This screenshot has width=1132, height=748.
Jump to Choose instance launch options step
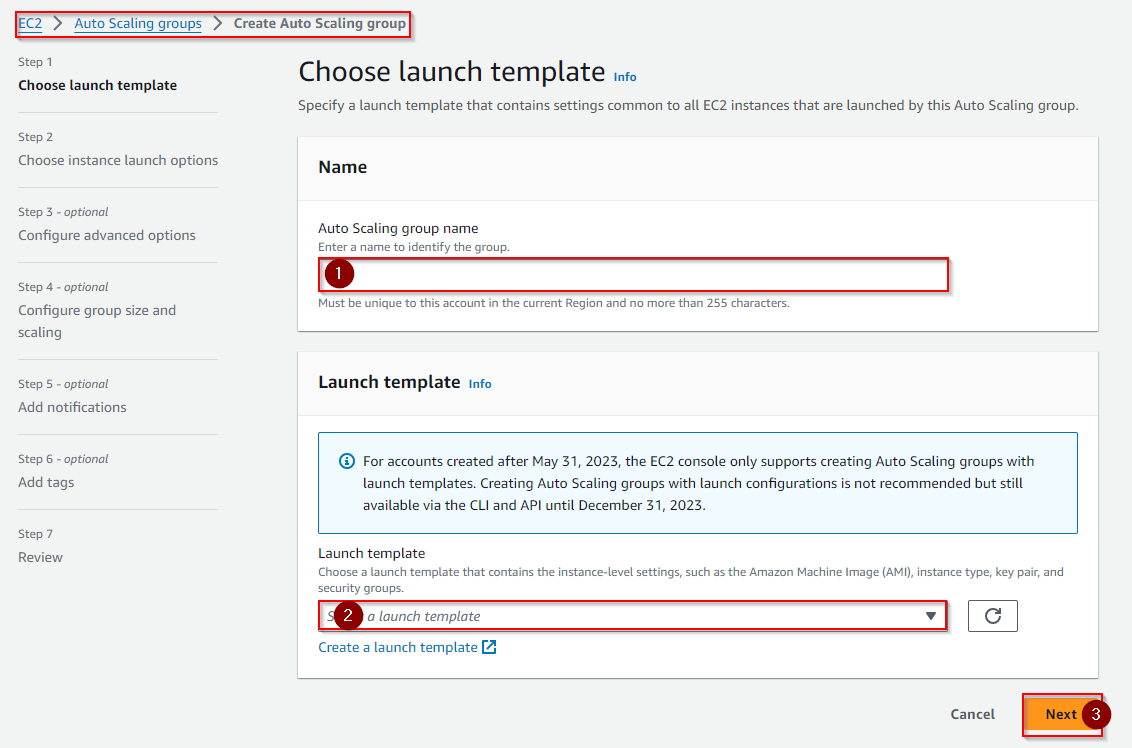118,160
